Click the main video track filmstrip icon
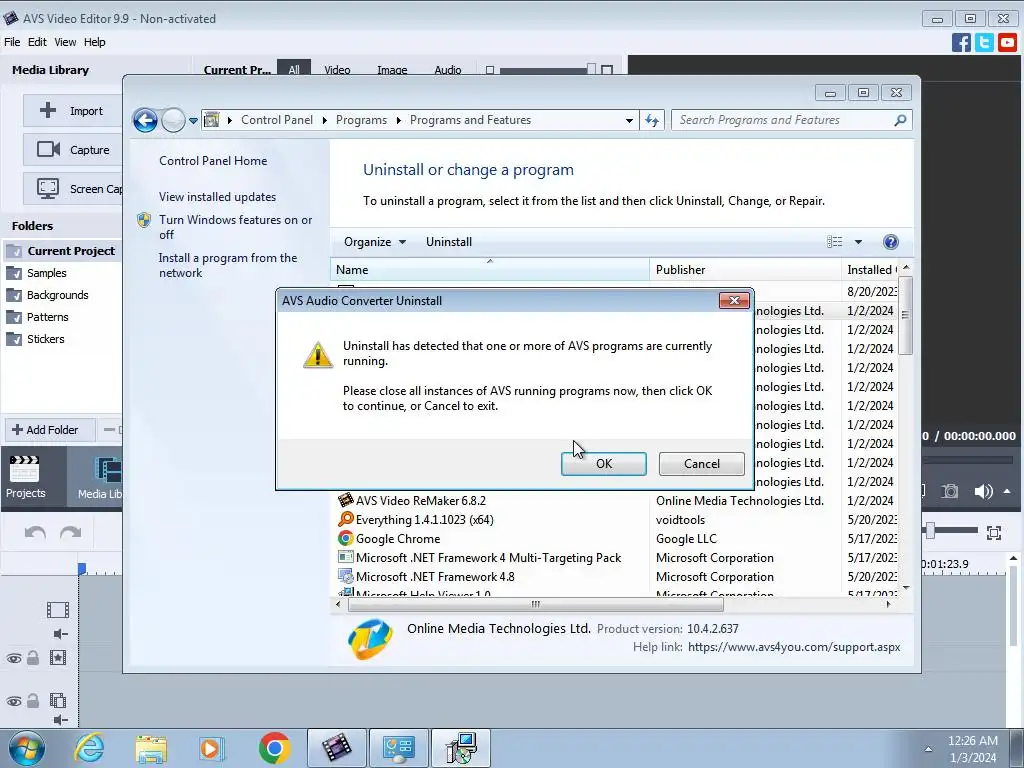 (x=57, y=610)
